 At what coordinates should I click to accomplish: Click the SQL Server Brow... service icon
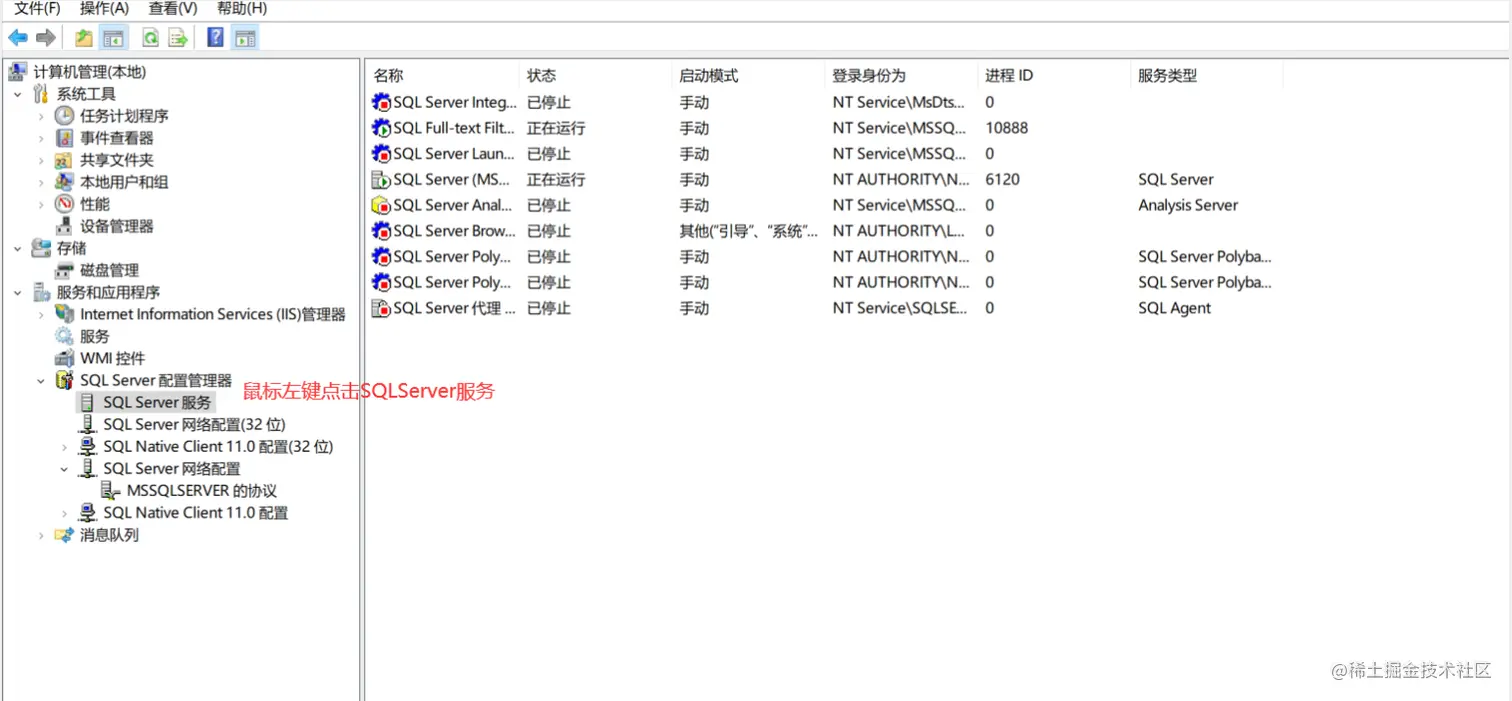coord(381,231)
